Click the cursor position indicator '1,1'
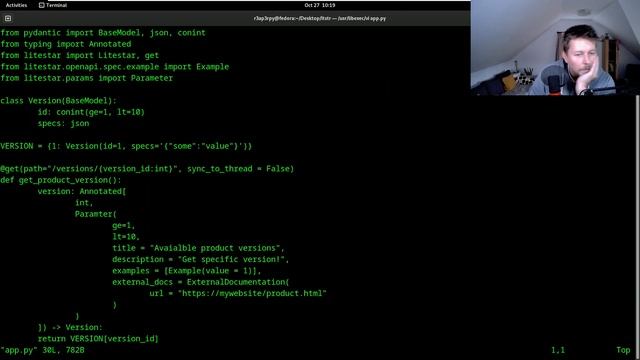Image resolution: width=640 pixels, height=360 pixels. tap(558, 350)
